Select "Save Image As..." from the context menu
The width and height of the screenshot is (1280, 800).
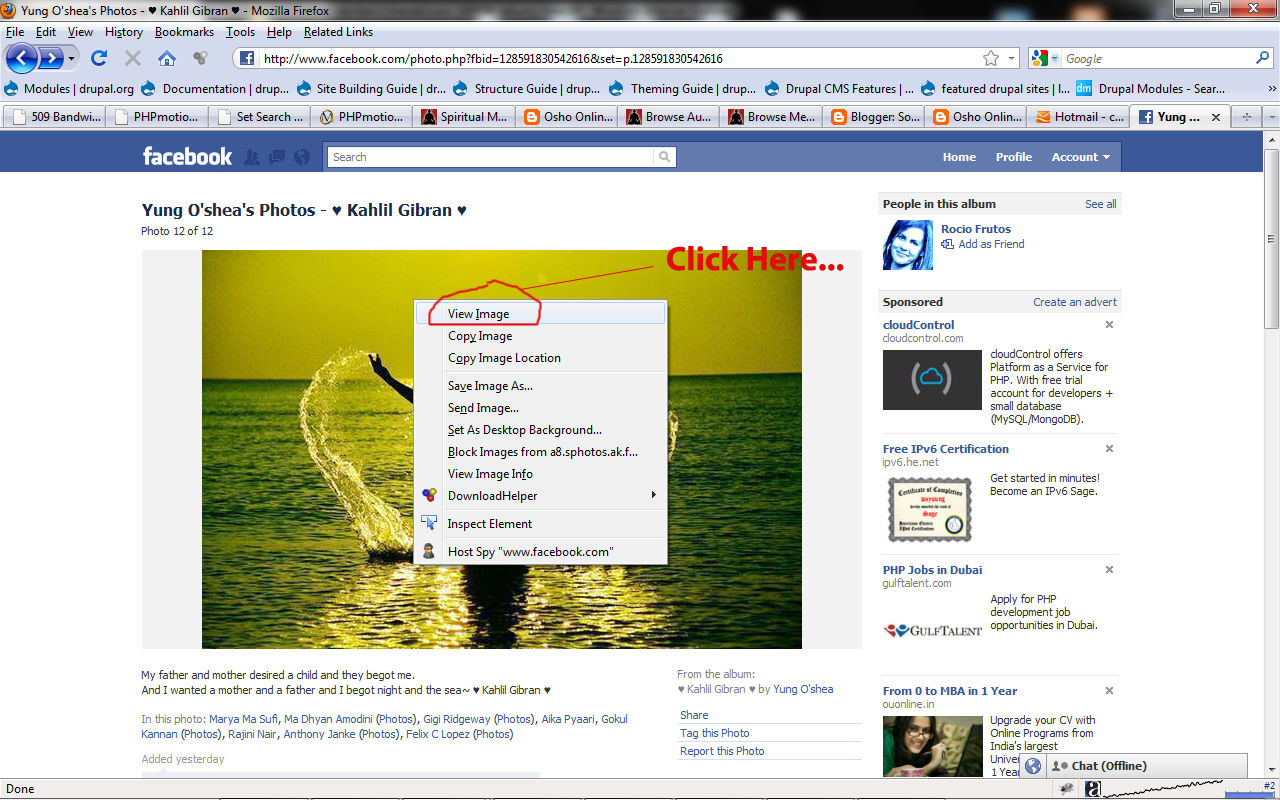[490, 385]
